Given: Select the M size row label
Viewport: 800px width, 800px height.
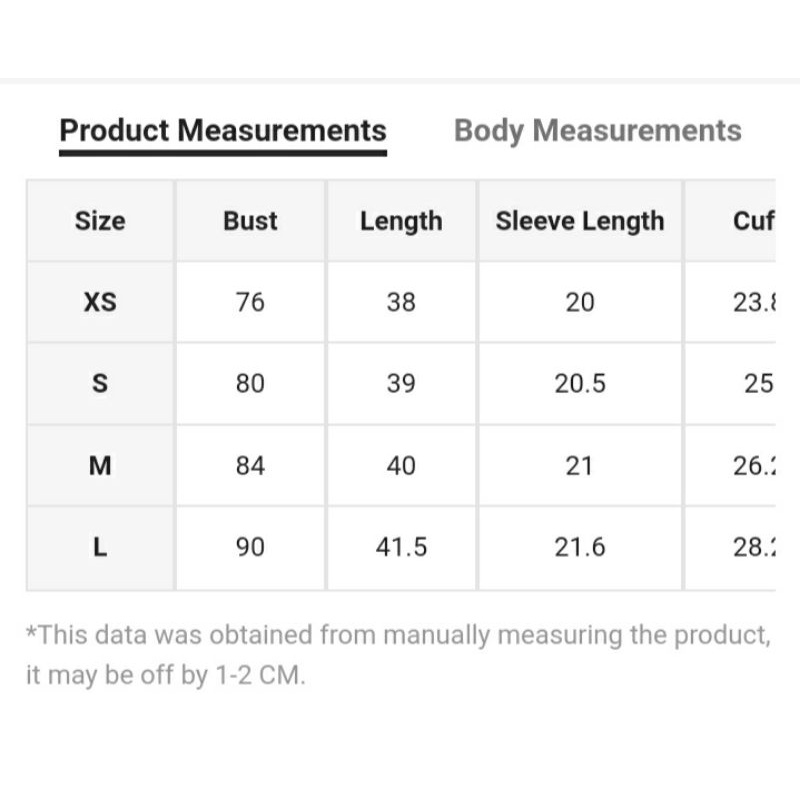Looking at the screenshot, I should pyautogui.click(x=100, y=465).
